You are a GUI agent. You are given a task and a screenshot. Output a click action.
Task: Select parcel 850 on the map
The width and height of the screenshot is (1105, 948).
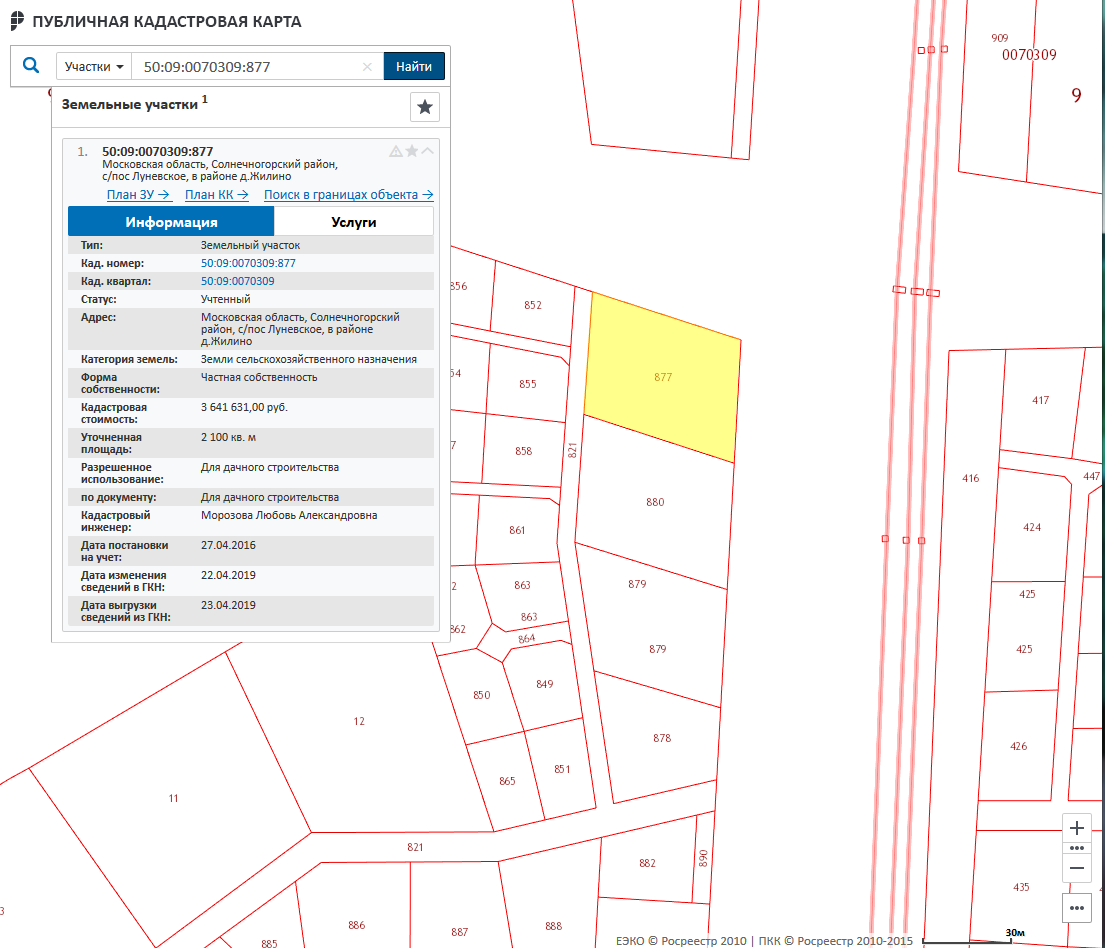click(x=481, y=695)
